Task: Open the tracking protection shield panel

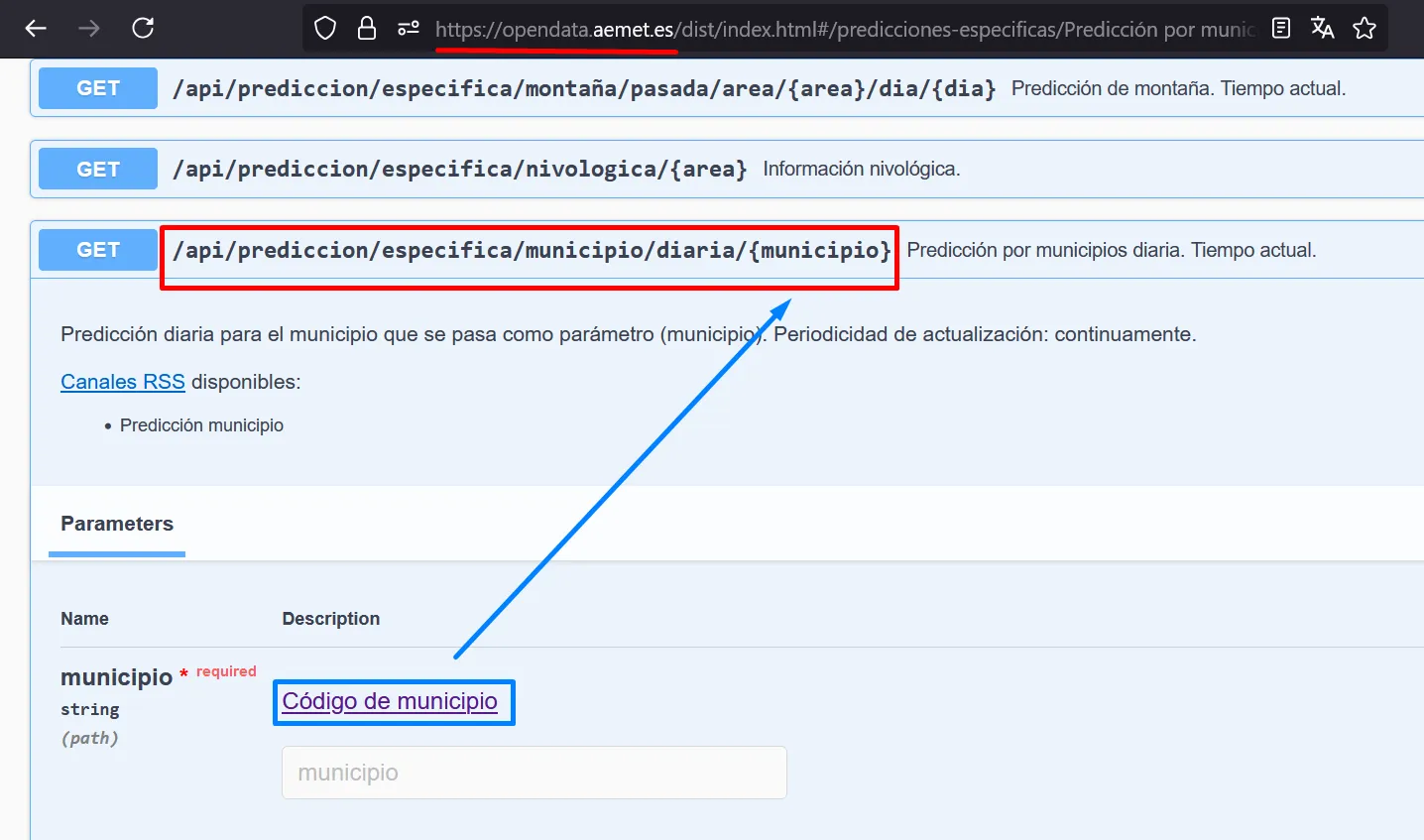Action: point(325,29)
